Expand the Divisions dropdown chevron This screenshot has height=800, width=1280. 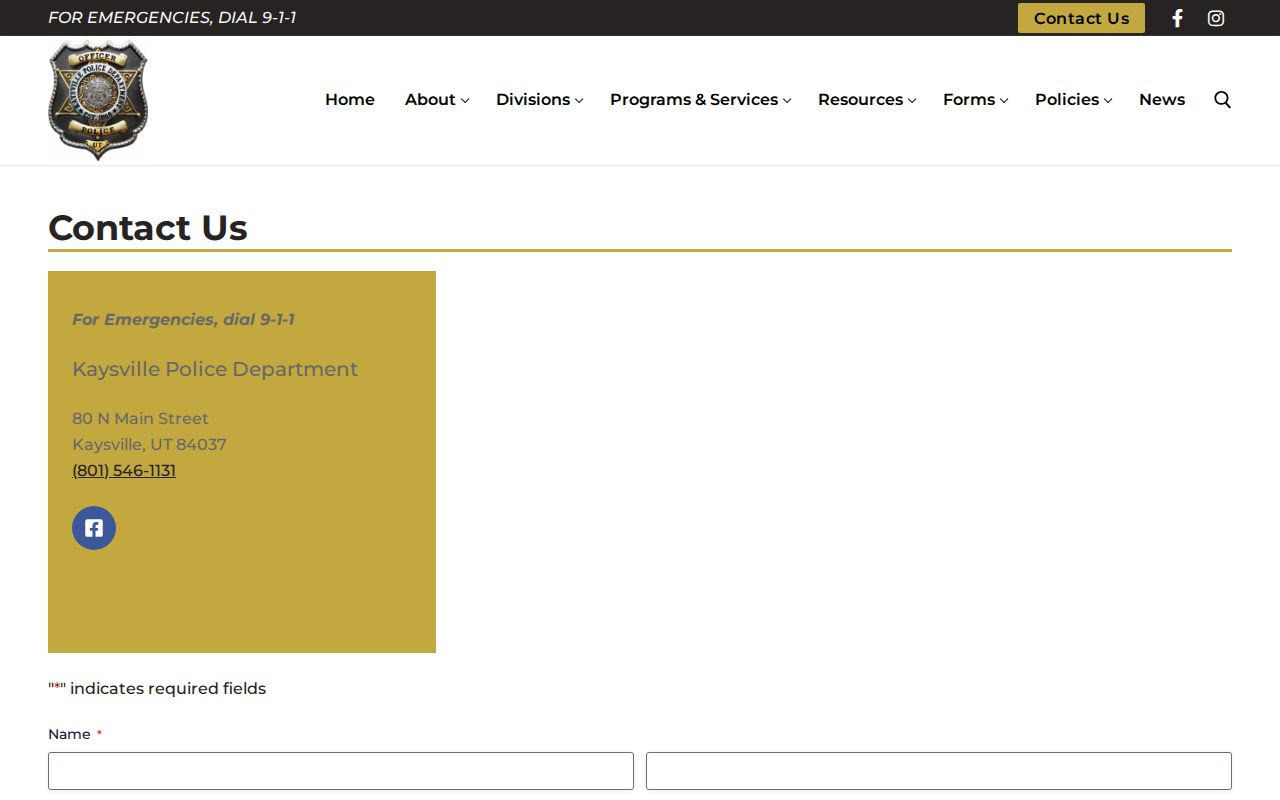pos(579,100)
